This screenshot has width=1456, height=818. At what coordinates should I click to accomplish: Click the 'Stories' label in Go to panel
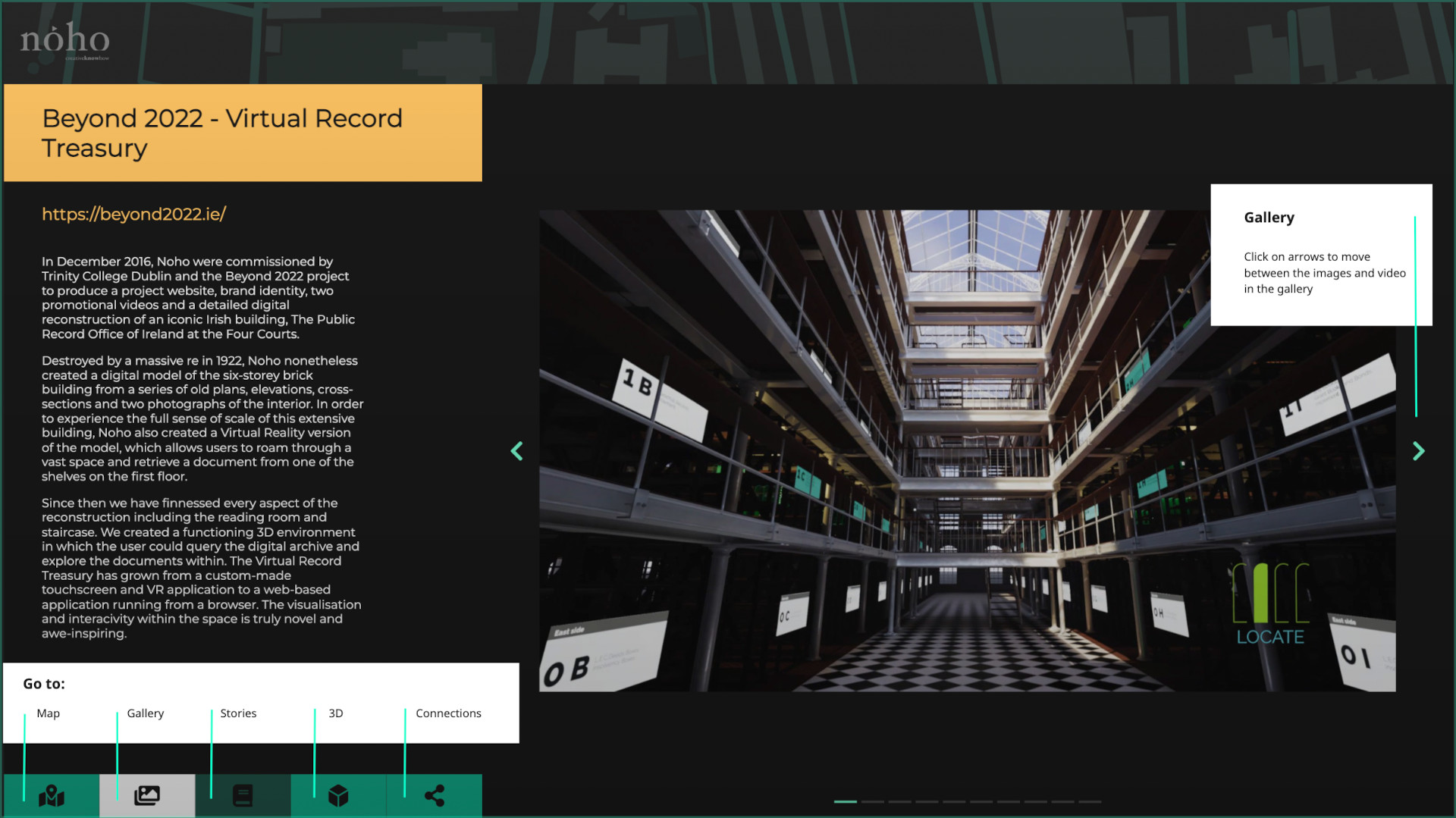pyautogui.click(x=238, y=713)
